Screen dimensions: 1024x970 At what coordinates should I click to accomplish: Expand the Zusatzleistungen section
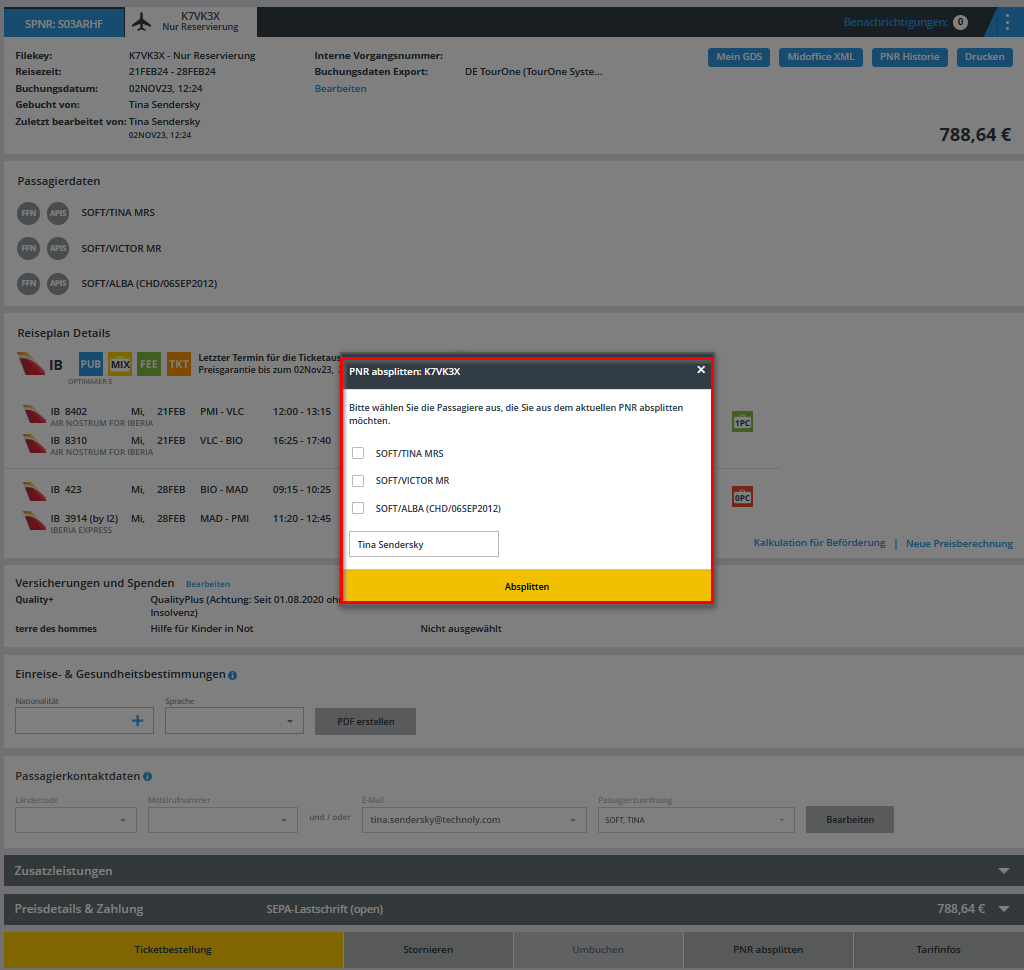pyautogui.click(x=1004, y=871)
